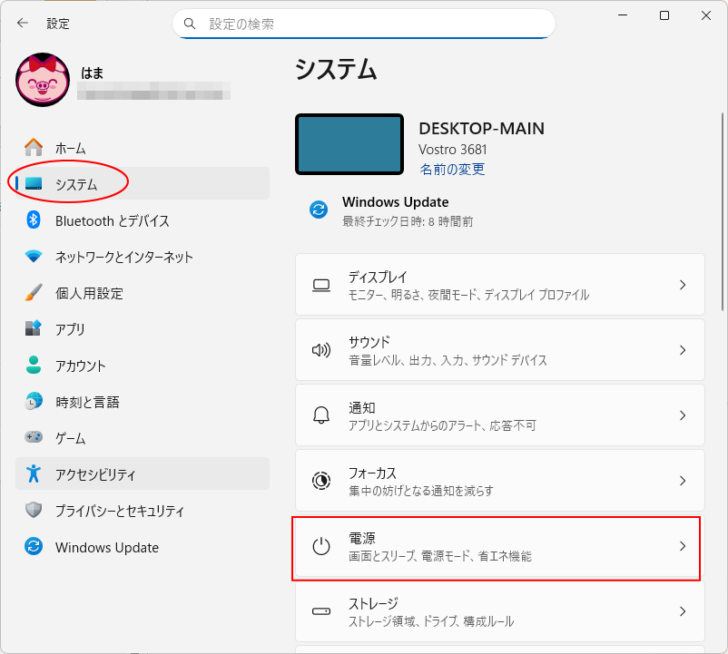Click the privacy shield icon

[x=33, y=510]
